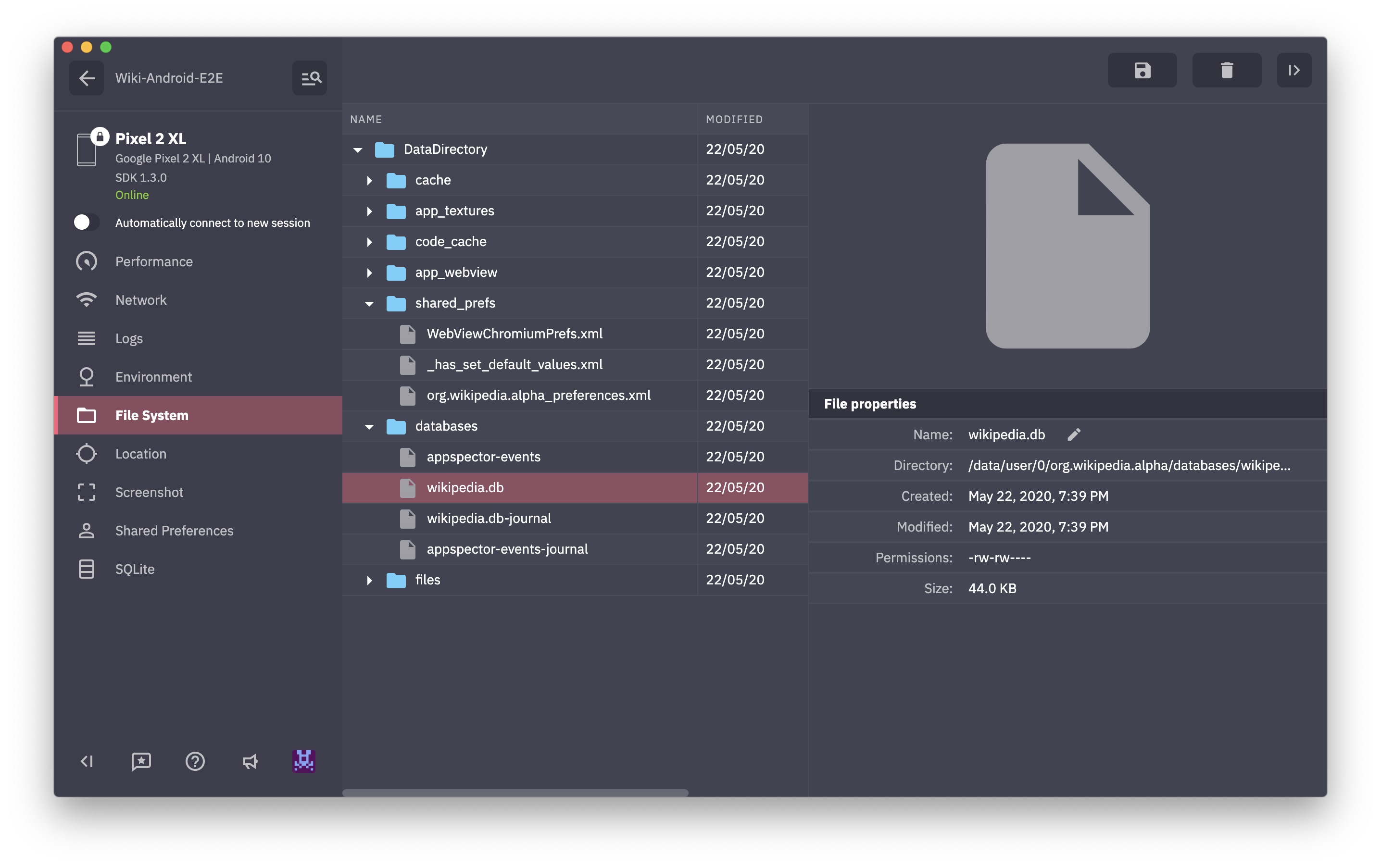The width and height of the screenshot is (1381, 868).
Task: Collapse the right properties panel
Action: coord(1293,71)
